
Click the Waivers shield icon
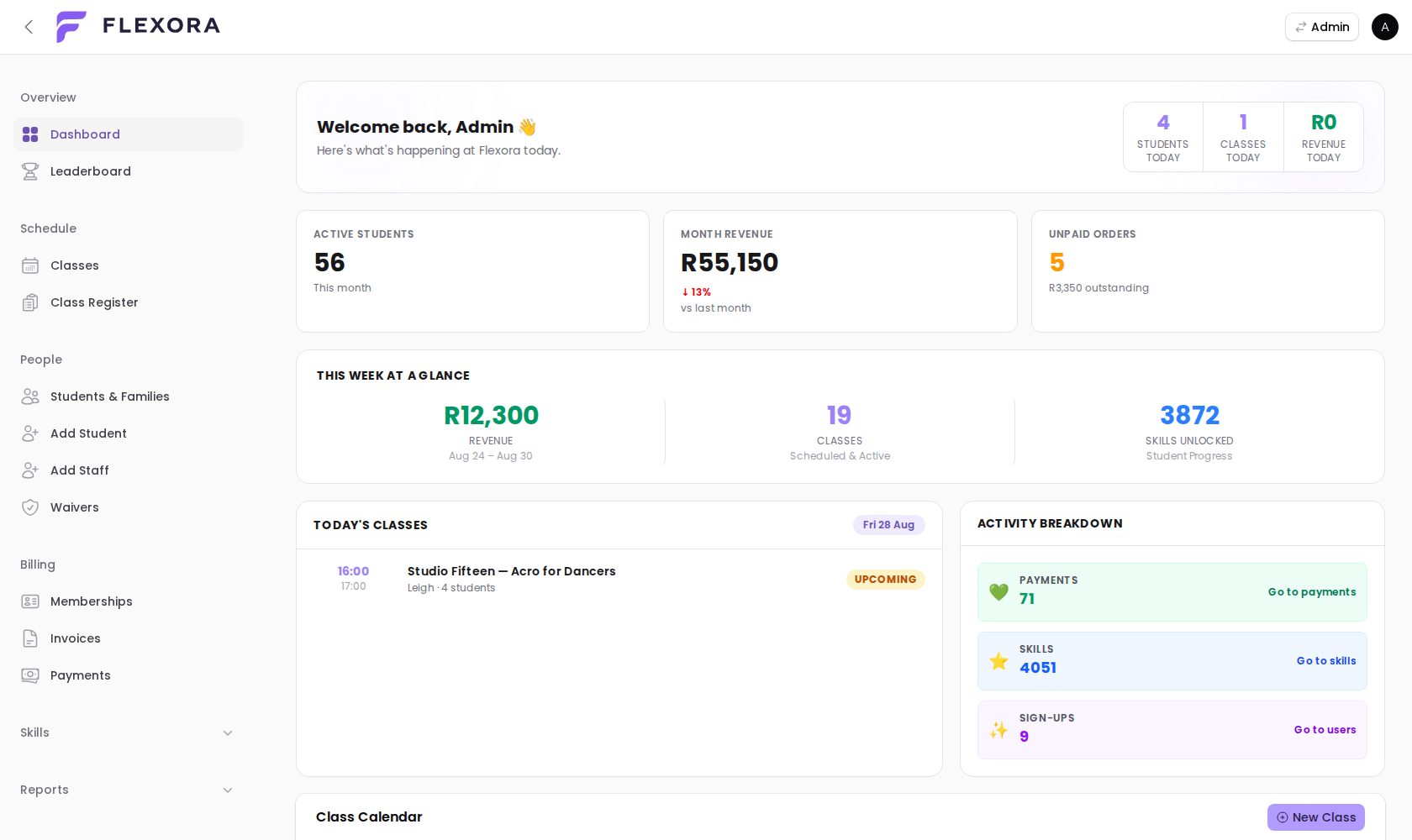click(30, 507)
